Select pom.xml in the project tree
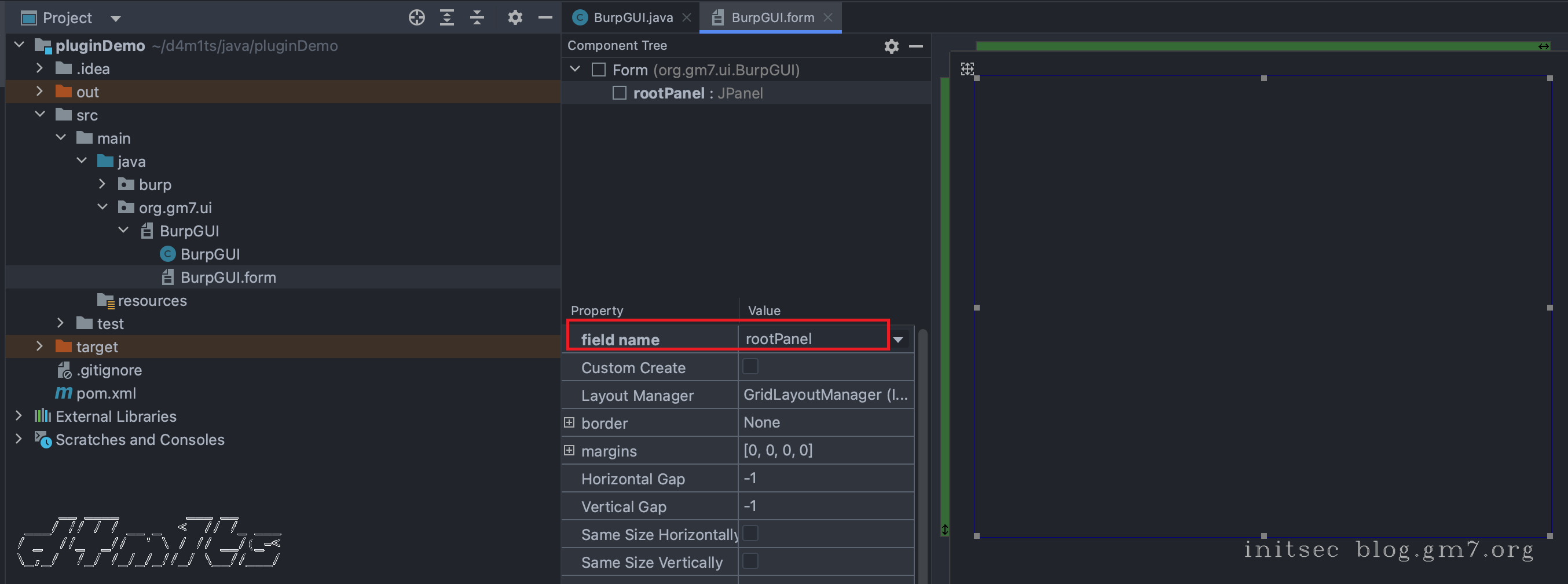 [106, 393]
